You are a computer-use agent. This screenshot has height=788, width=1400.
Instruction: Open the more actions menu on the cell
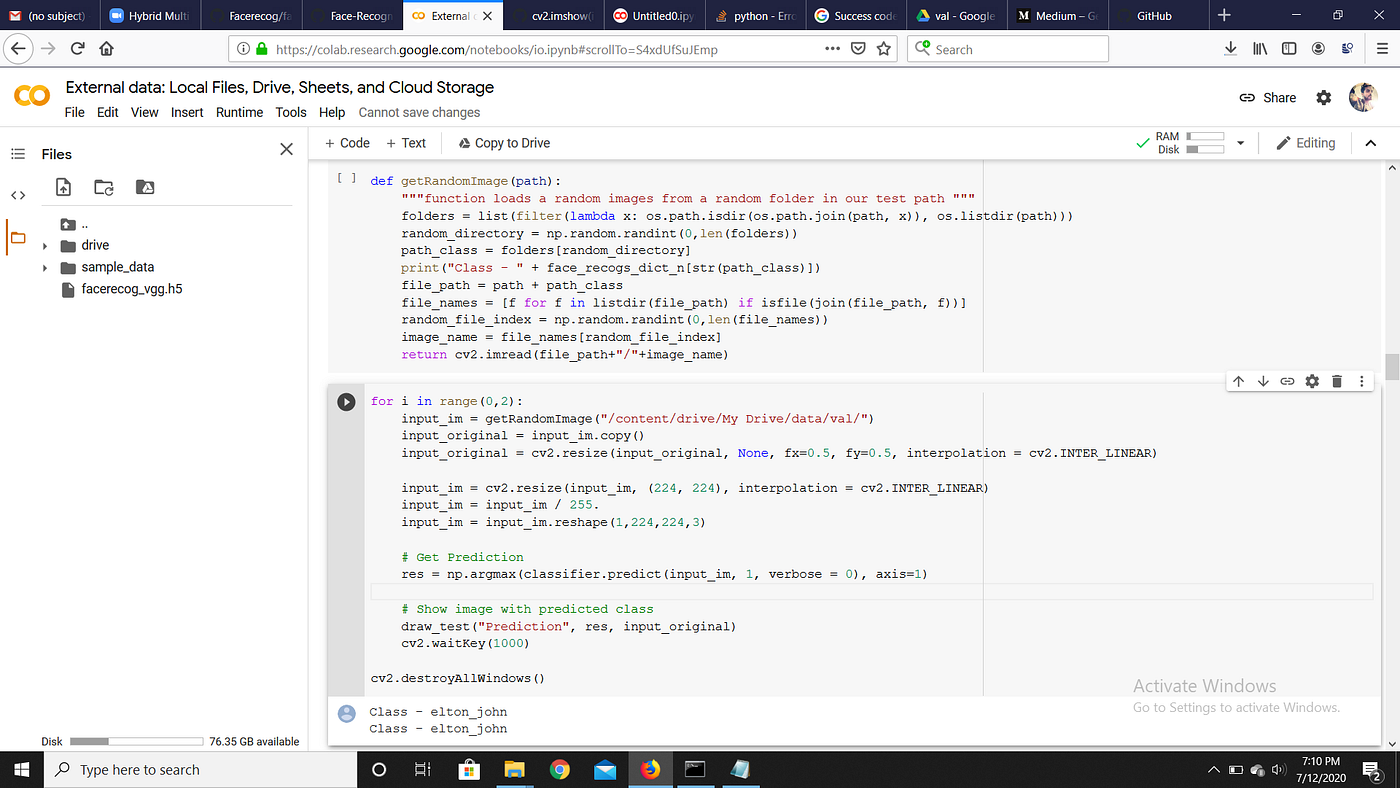pyautogui.click(x=1361, y=381)
